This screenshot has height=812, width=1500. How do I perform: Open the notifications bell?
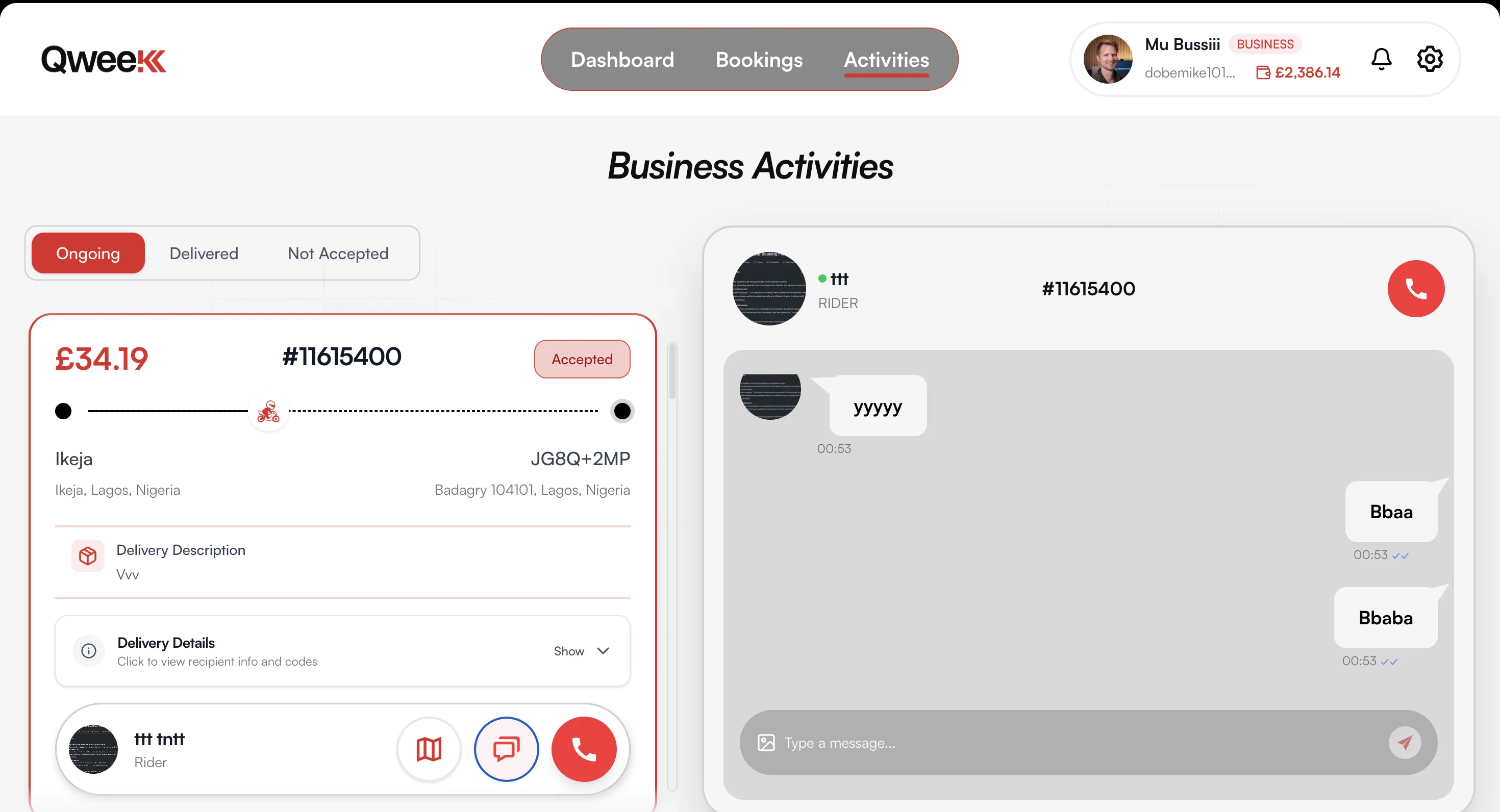point(1381,59)
